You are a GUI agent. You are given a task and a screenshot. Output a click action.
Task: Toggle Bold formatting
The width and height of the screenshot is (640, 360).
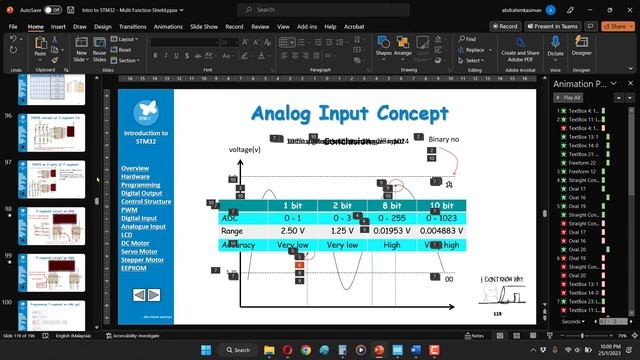(155, 56)
